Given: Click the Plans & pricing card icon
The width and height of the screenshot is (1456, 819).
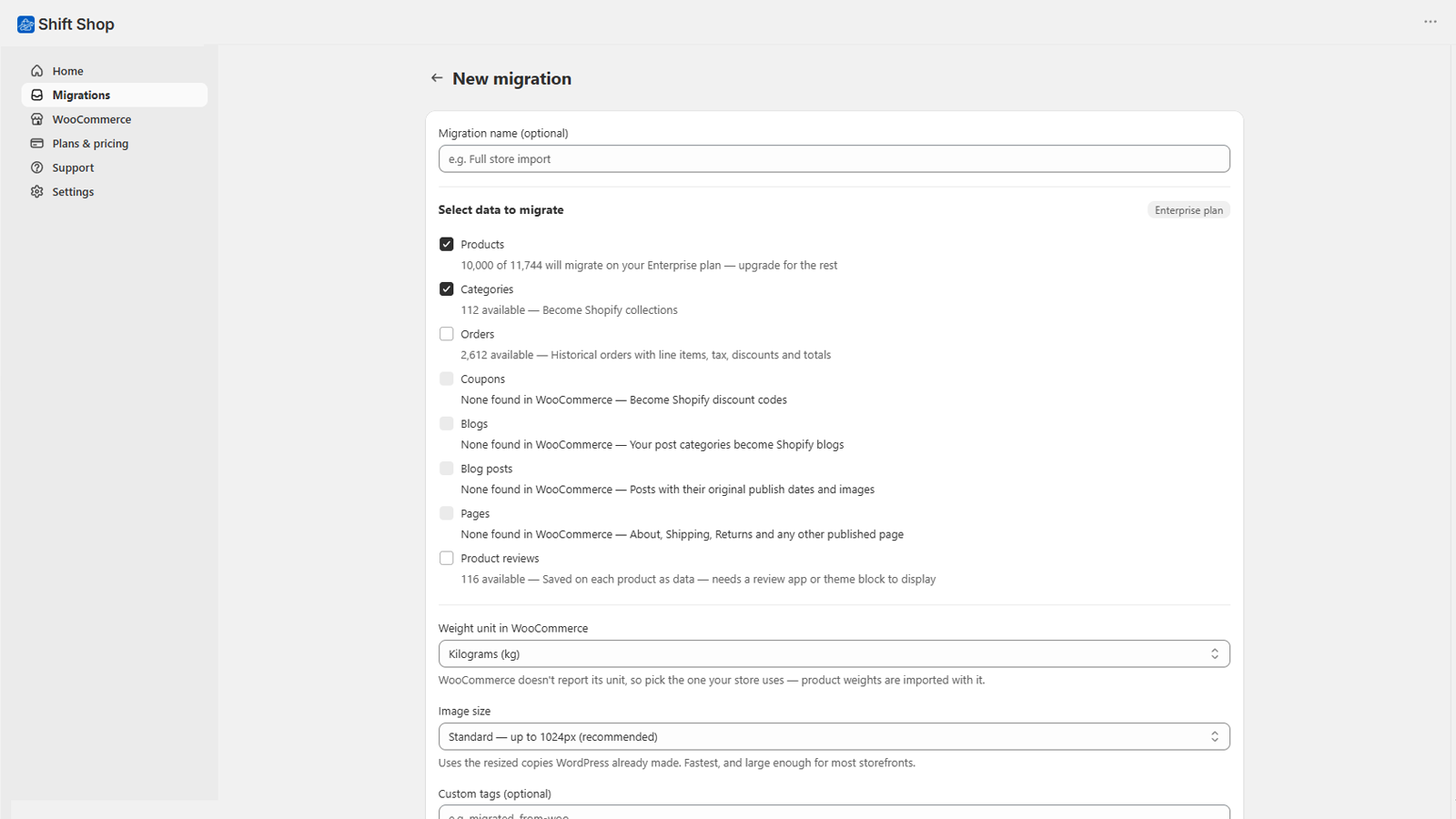Looking at the screenshot, I should [x=37, y=144].
